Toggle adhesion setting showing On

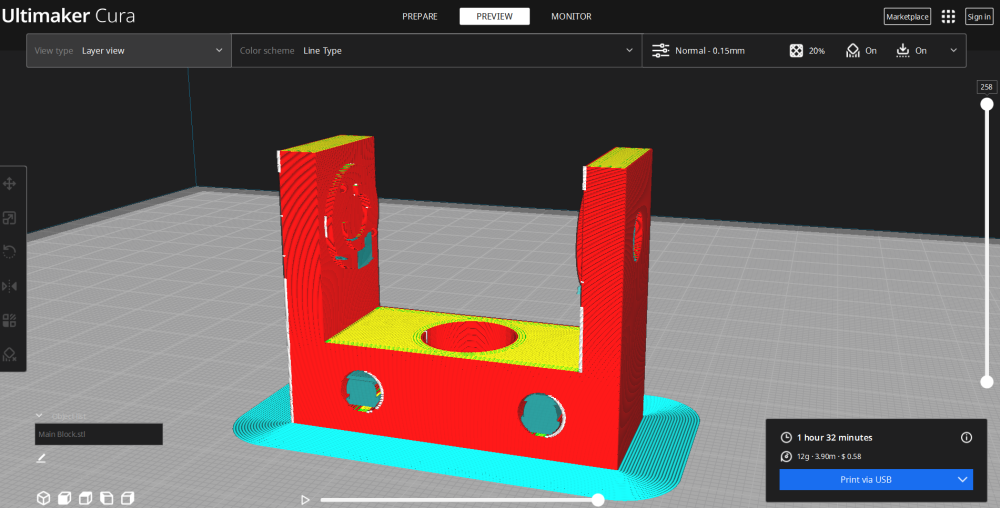click(x=911, y=50)
